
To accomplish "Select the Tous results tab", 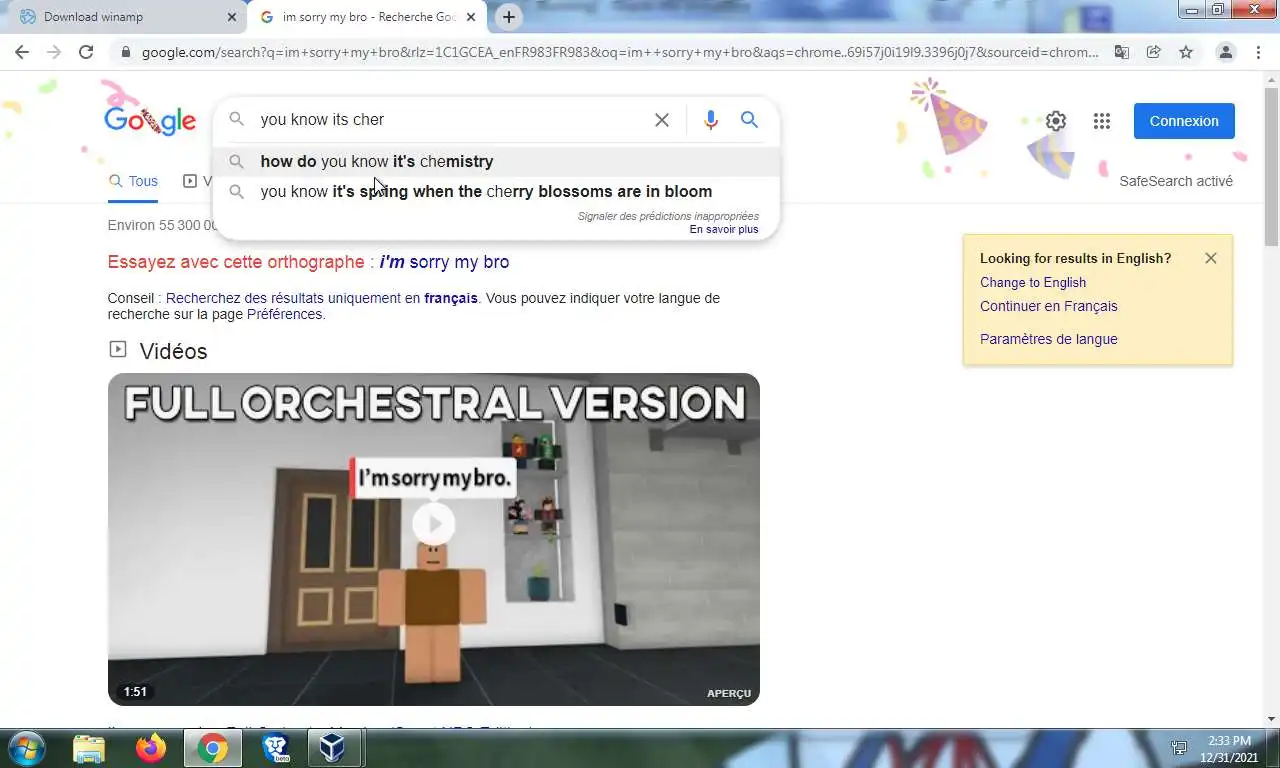I will (133, 181).
